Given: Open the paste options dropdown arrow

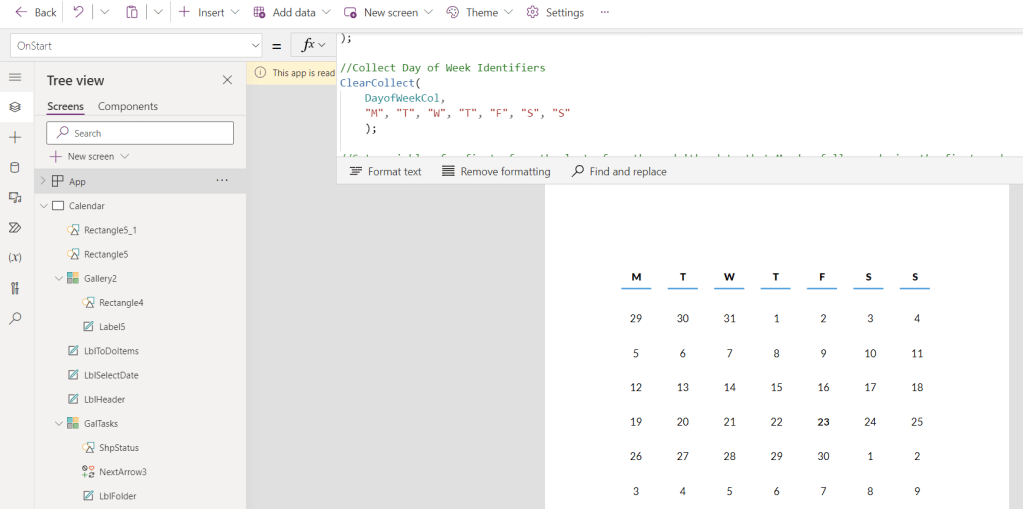Looking at the screenshot, I should click(159, 12).
